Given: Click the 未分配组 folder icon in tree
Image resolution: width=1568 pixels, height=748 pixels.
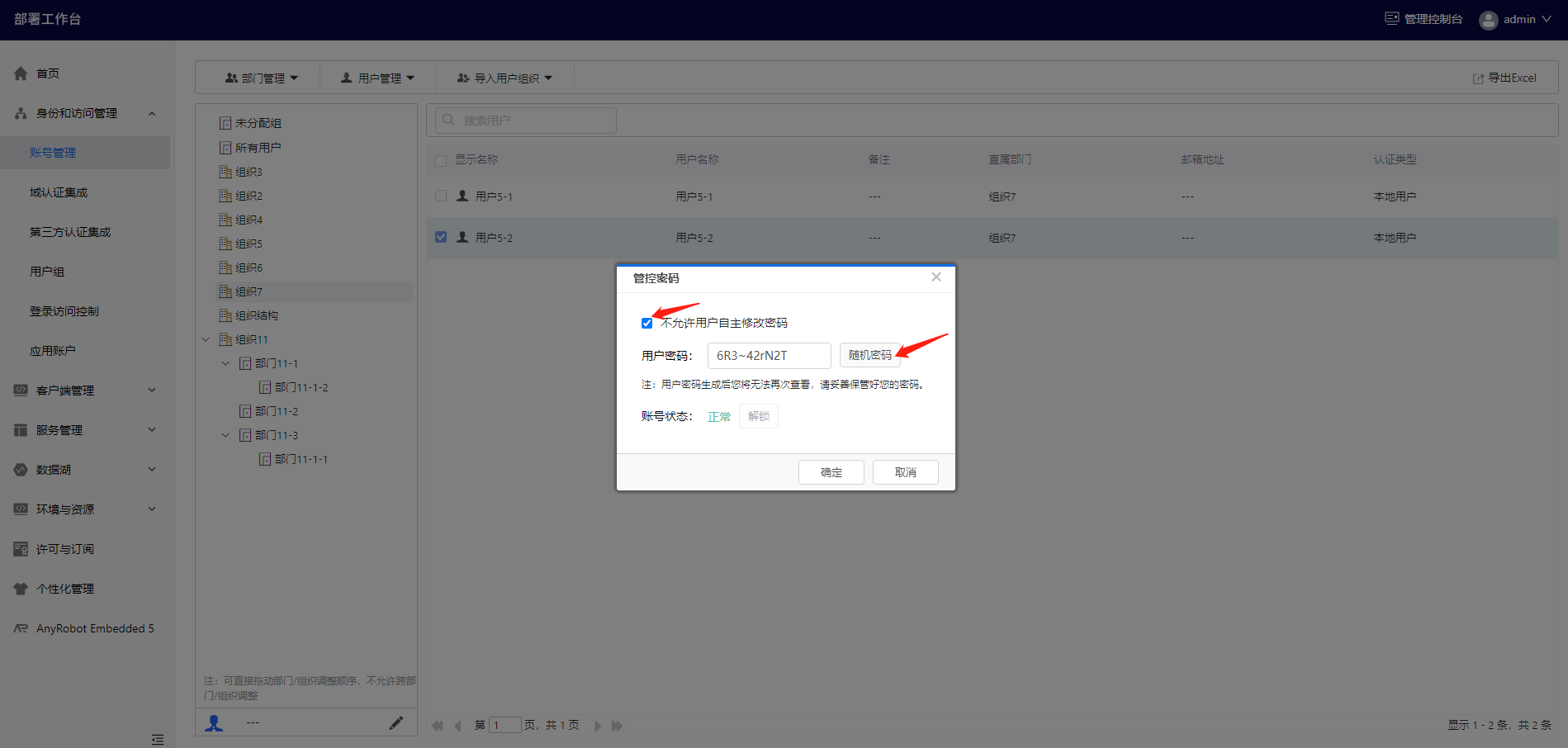Looking at the screenshot, I should click(225, 123).
